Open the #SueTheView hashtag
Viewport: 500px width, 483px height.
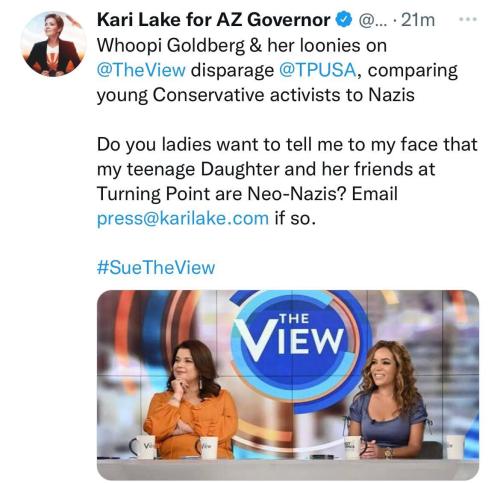156,268
